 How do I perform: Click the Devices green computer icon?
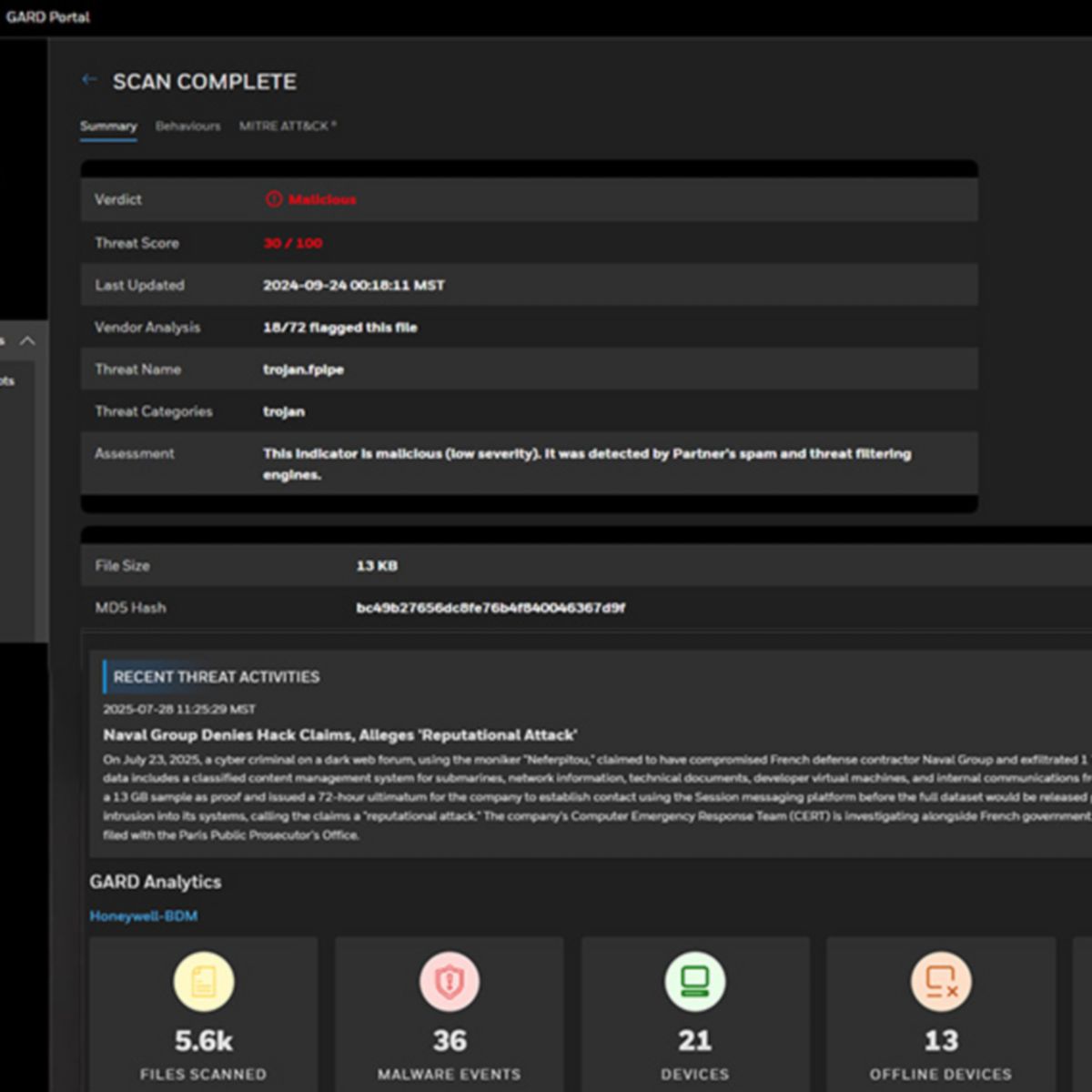[695, 981]
